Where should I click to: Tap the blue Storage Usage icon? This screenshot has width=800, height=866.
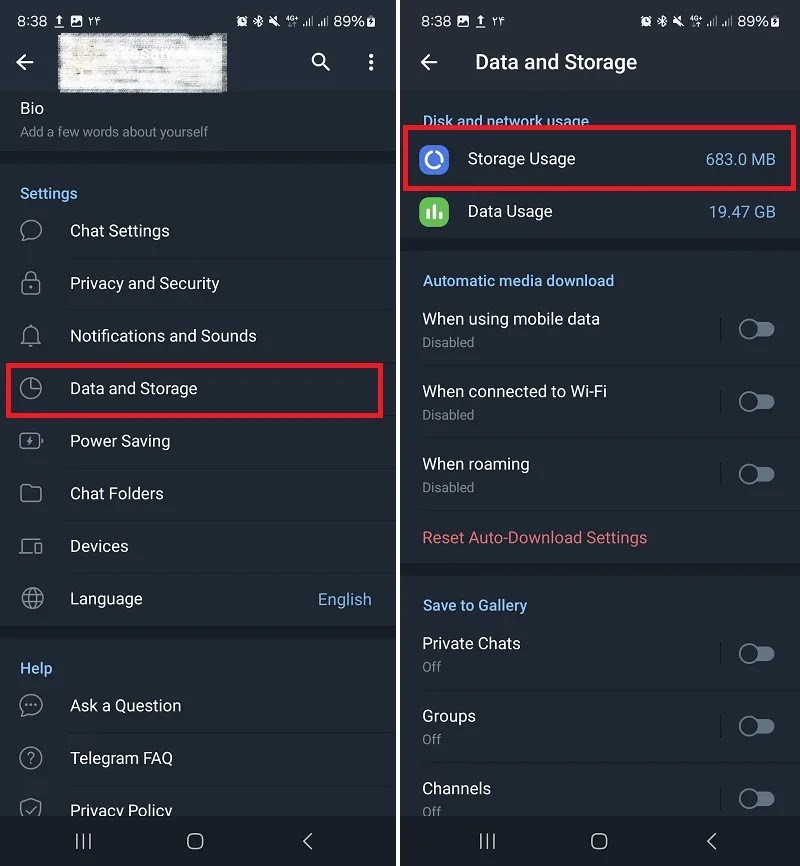(434, 160)
